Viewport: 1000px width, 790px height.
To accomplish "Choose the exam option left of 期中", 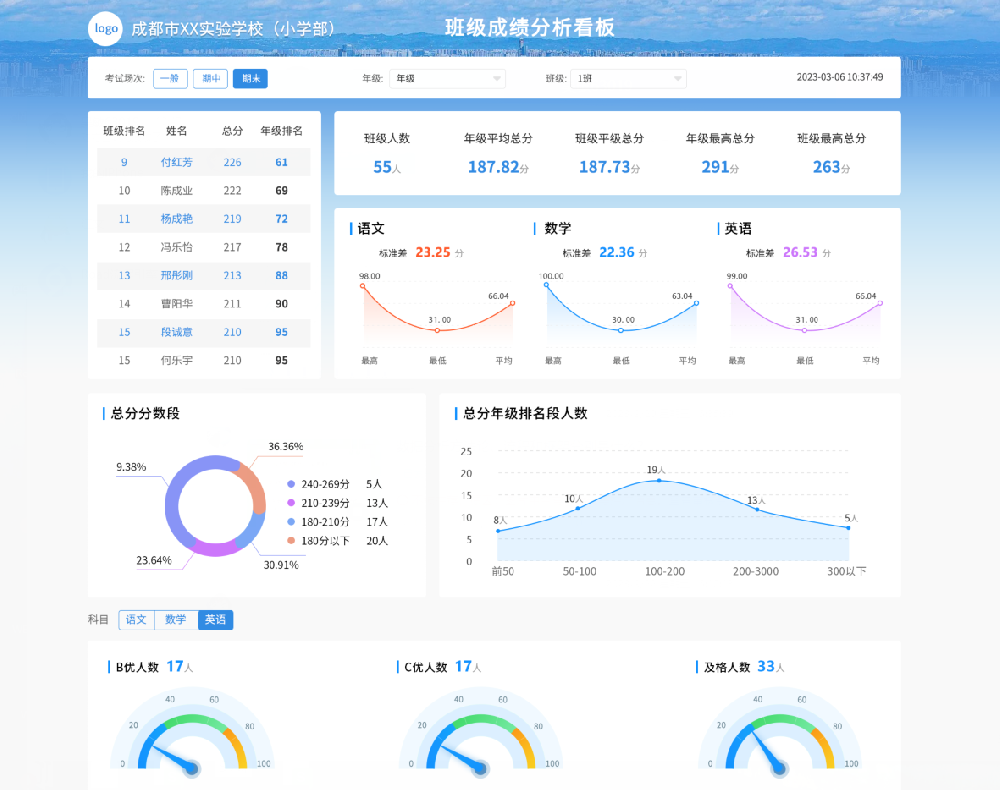I will pyautogui.click(x=170, y=78).
